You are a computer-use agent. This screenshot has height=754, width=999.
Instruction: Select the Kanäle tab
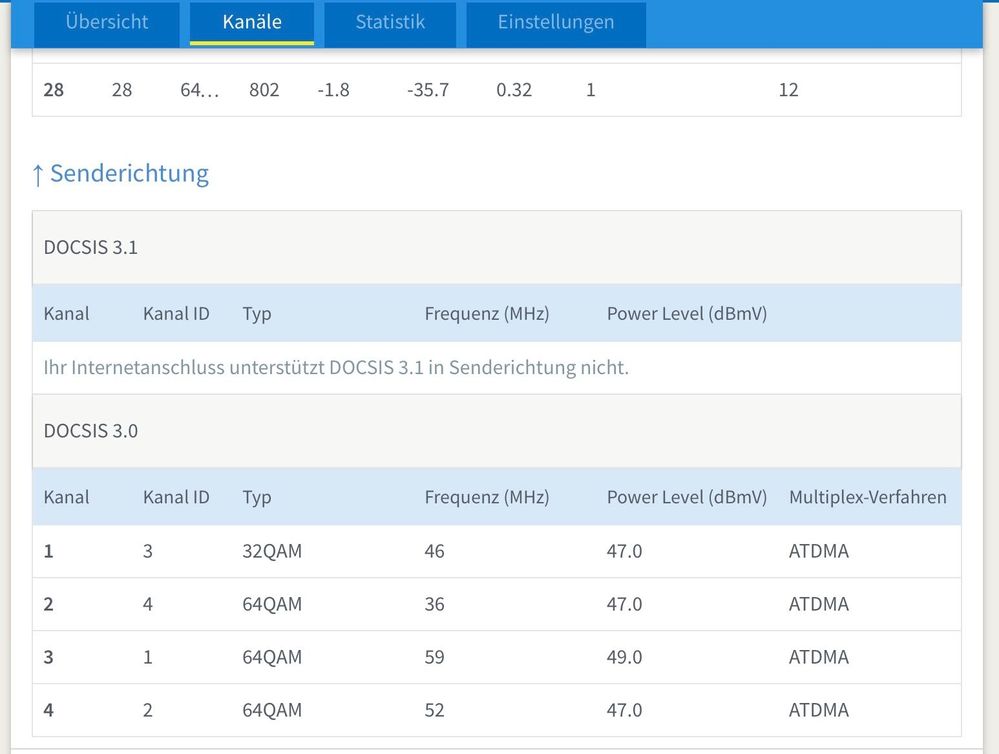pyautogui.click(x=252, y=22)
